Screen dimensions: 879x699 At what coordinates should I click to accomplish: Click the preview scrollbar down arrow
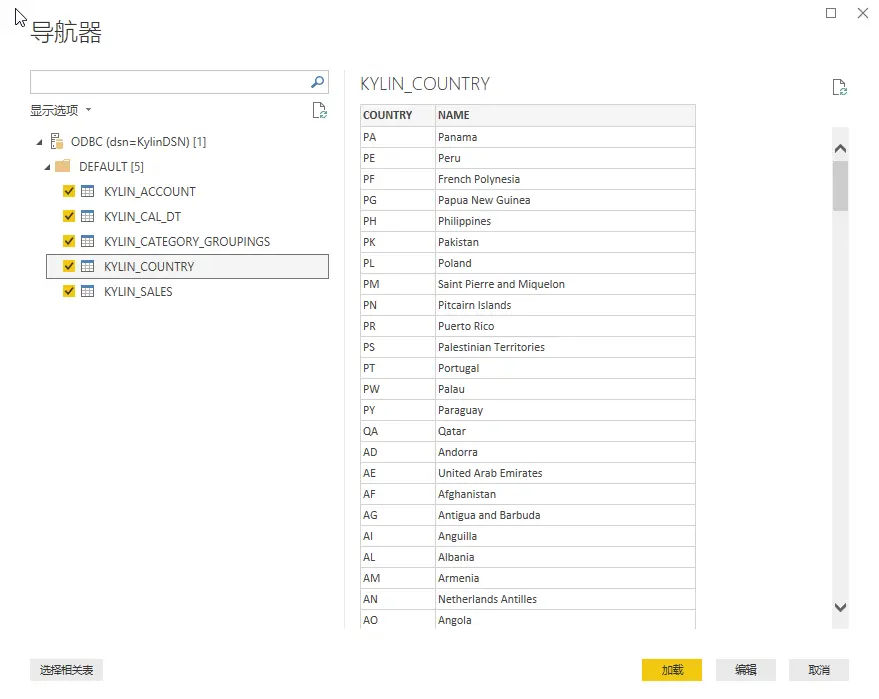click(x=840, y=607)
